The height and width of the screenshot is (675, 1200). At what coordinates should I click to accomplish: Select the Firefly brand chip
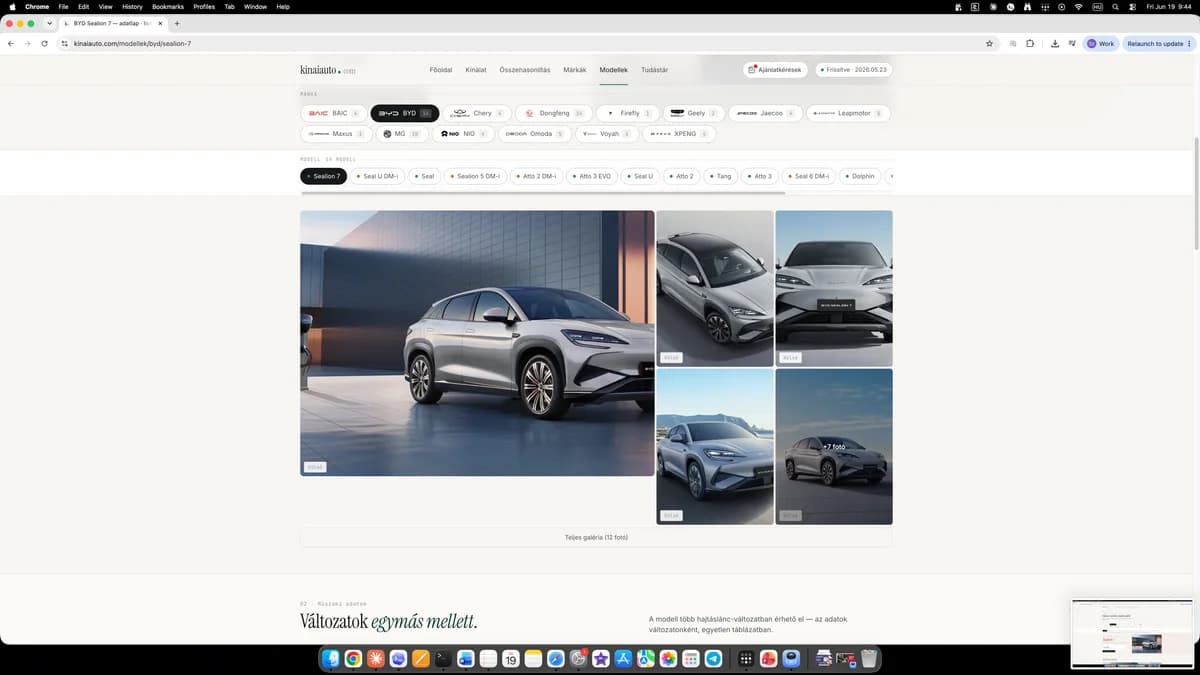point(628,113)
